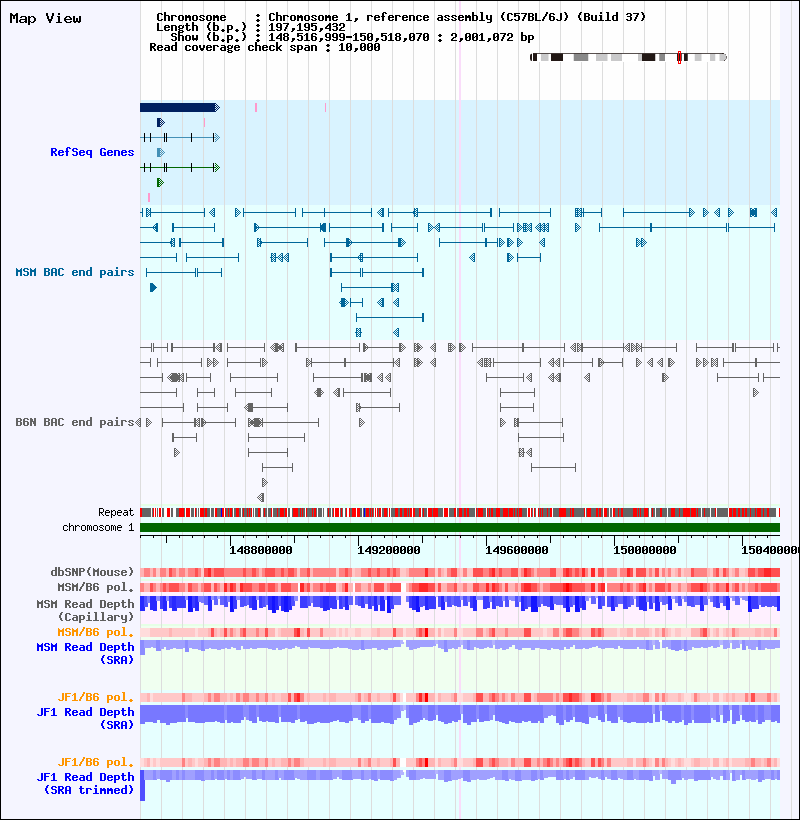Open the MSM Read Depth (SRA) label
This screenshot has height=820, width=800.
coord(85,653)
